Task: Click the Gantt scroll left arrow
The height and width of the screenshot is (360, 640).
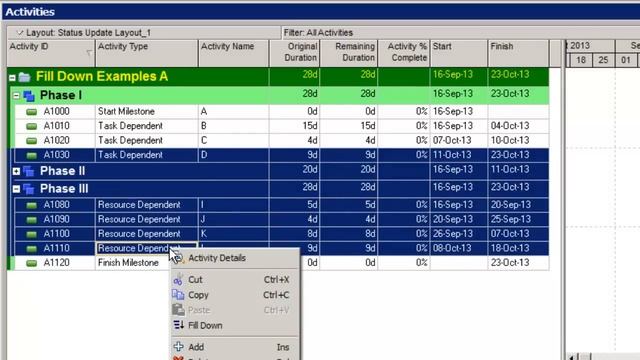Action: click(572, 357)
